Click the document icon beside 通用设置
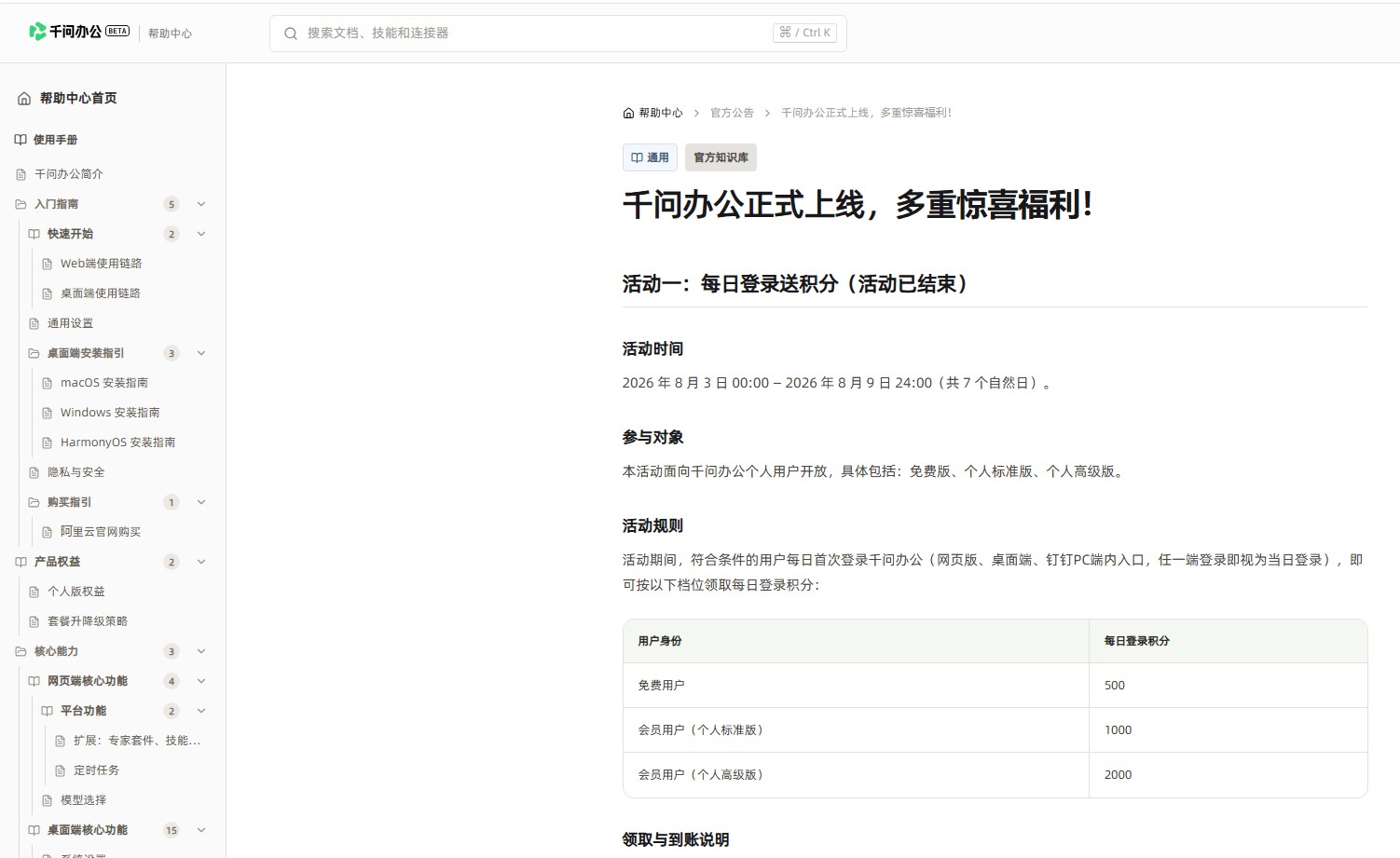Viewport: 1400px width, 858px height. (x=34, y=323)
